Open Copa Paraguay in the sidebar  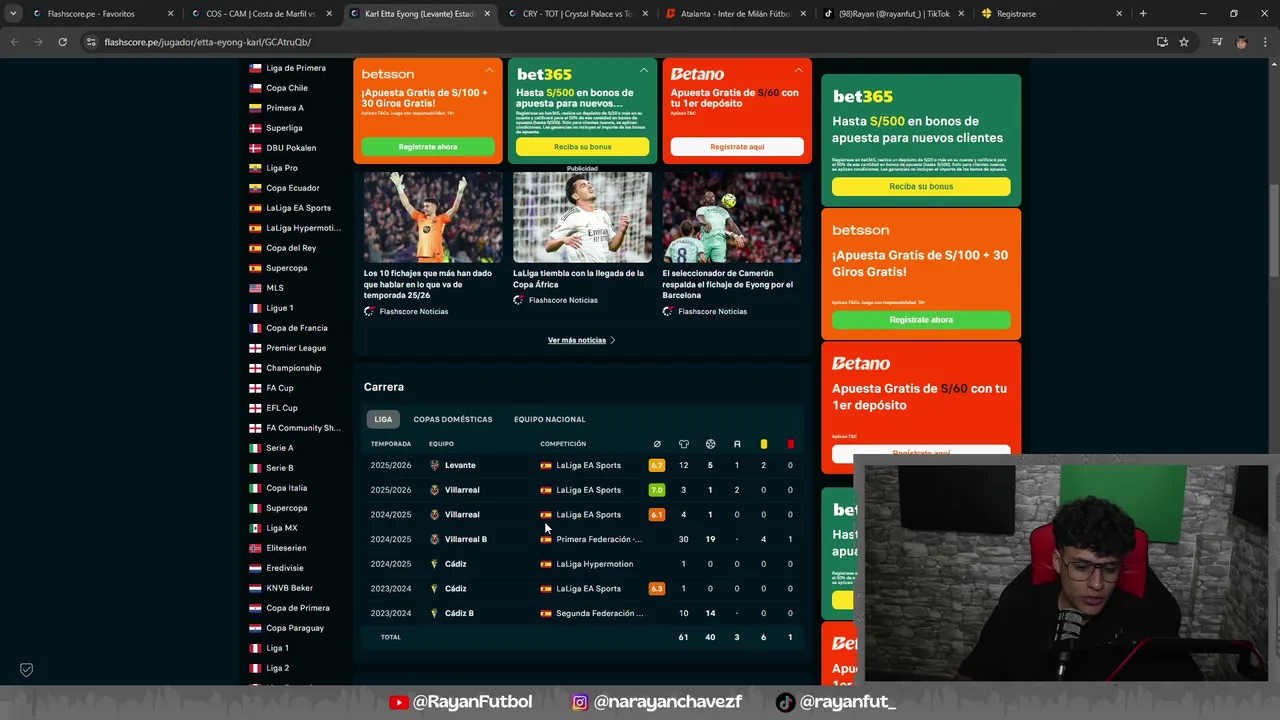coord(295,628)
